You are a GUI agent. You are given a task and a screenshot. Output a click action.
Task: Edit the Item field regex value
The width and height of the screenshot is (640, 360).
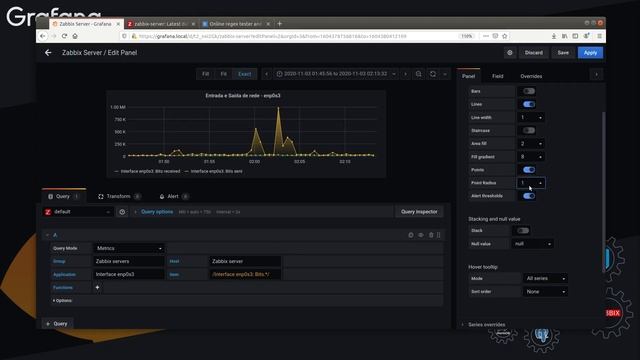click(x=245, y=274)
